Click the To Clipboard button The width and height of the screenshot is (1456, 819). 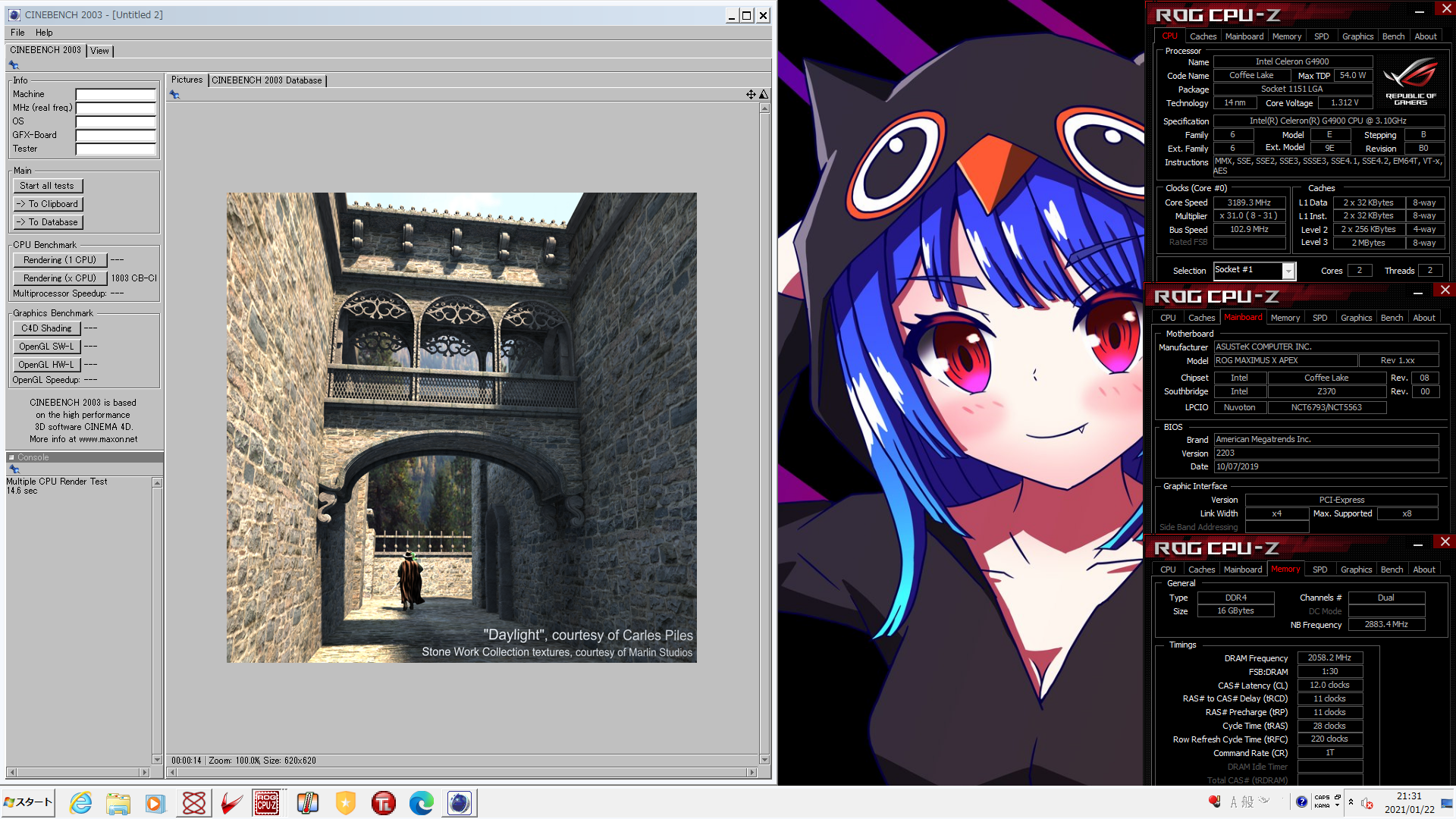point(47,204)
